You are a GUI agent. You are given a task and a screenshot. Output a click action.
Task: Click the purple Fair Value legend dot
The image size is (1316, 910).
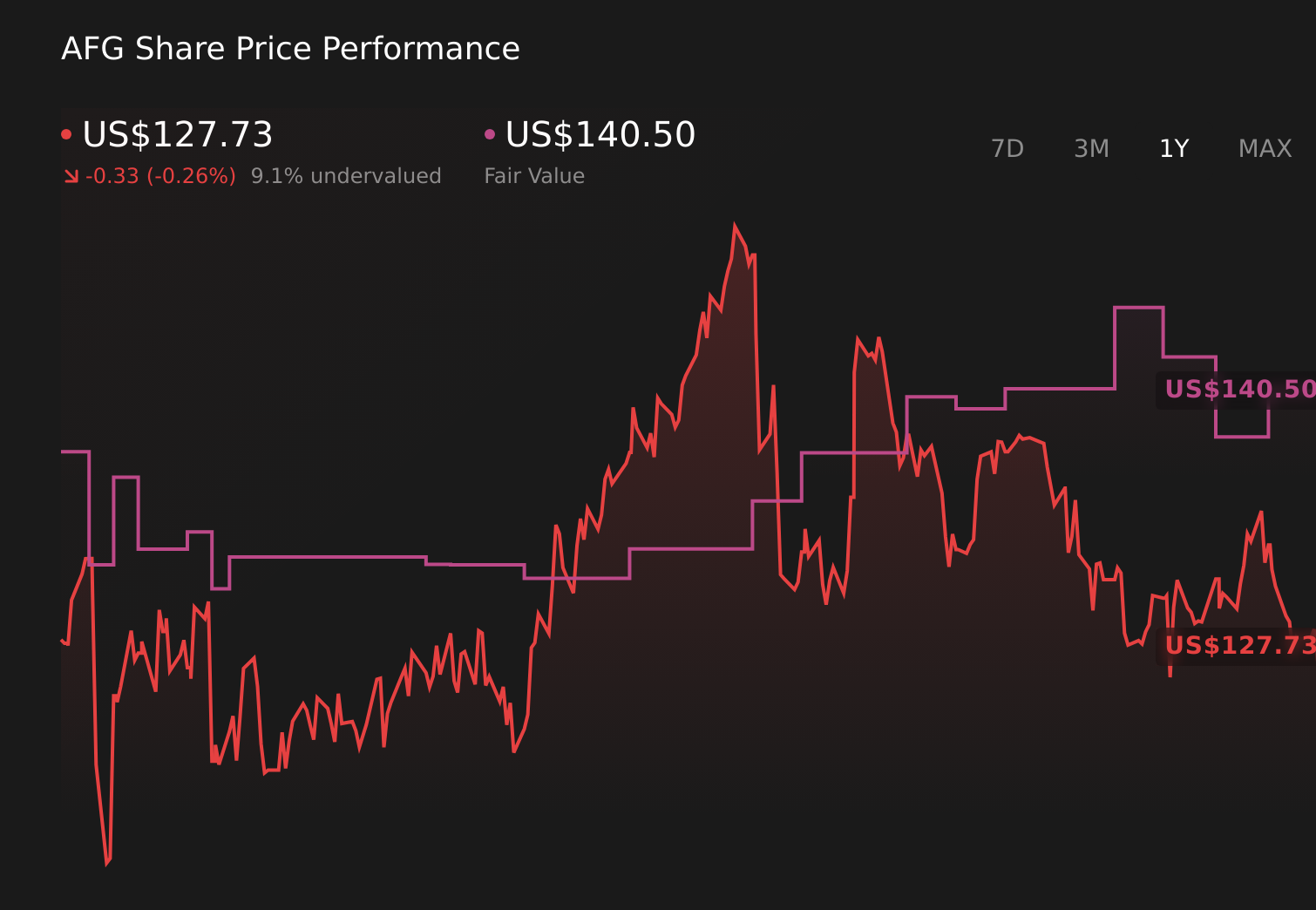click(x=490, y=132)
